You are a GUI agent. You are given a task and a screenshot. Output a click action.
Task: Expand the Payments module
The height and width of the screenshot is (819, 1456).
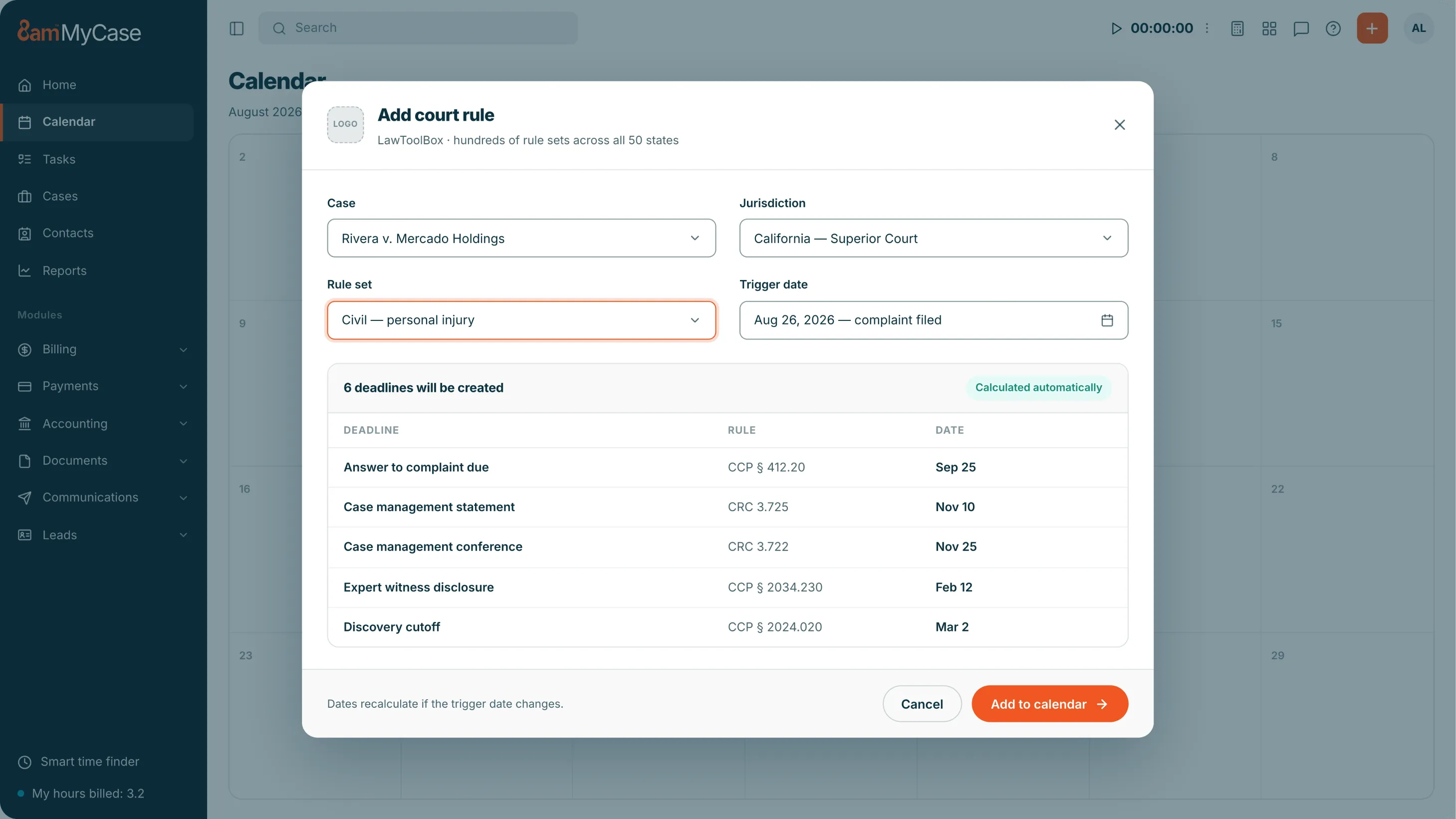pyautogui.click(x=103, y=386)
